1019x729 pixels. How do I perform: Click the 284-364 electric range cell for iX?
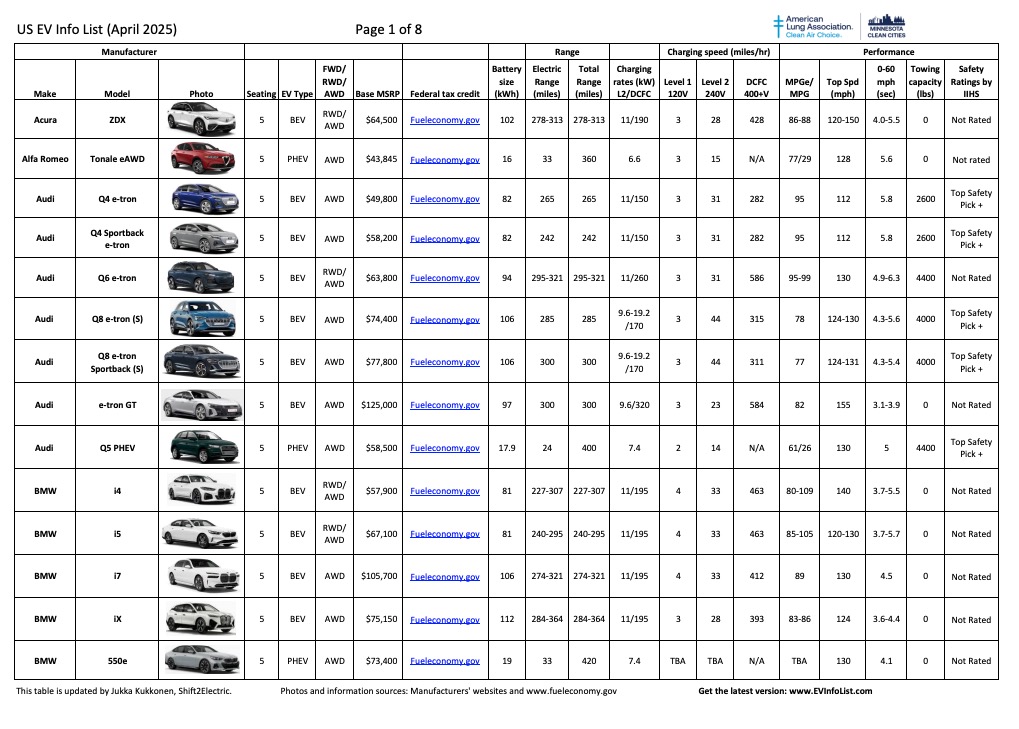547,619
